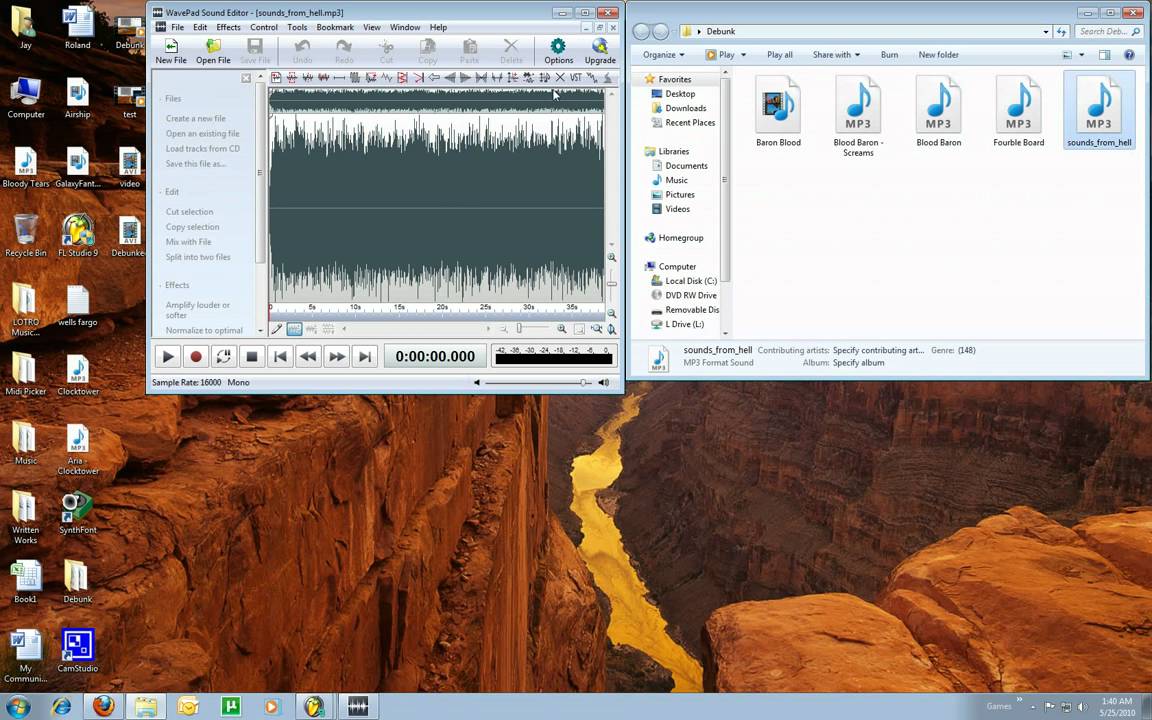
Task: Toggle the loop playback button
Action: [x=223, y=356]
